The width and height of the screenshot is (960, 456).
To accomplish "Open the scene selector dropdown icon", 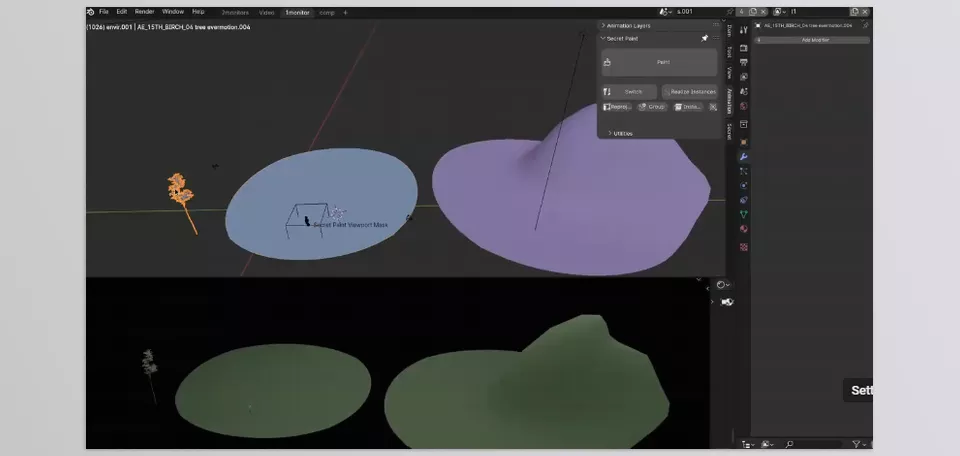I will [x=666, y=12].
